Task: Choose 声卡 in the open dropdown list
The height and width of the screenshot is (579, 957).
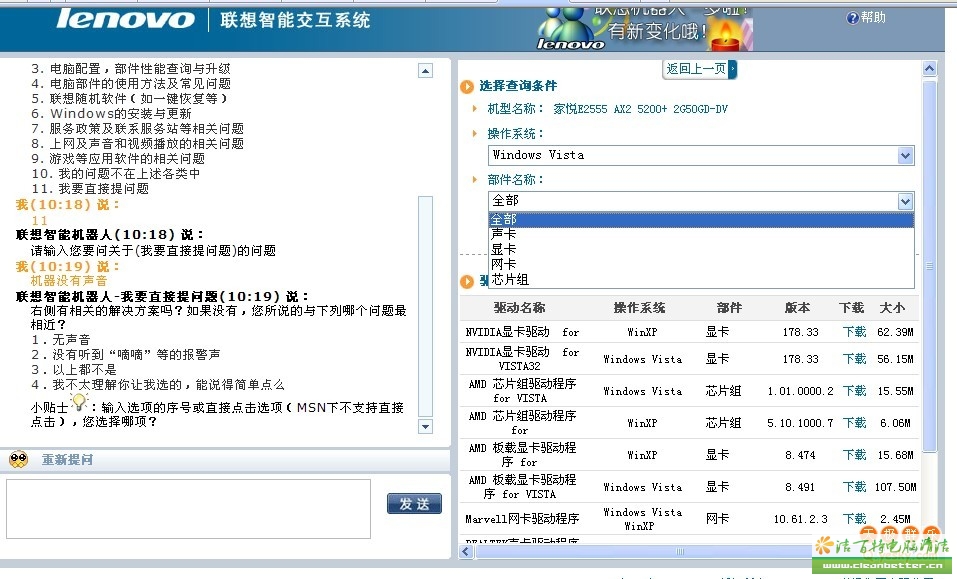Action: [701, 234]
